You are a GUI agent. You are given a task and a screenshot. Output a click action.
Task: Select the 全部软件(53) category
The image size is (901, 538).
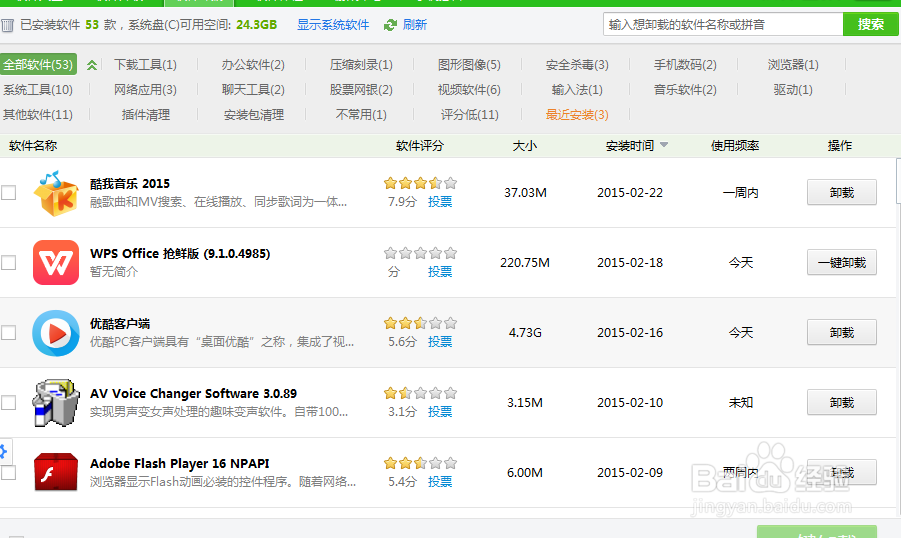pyautogui.click(x=38, y=64)
